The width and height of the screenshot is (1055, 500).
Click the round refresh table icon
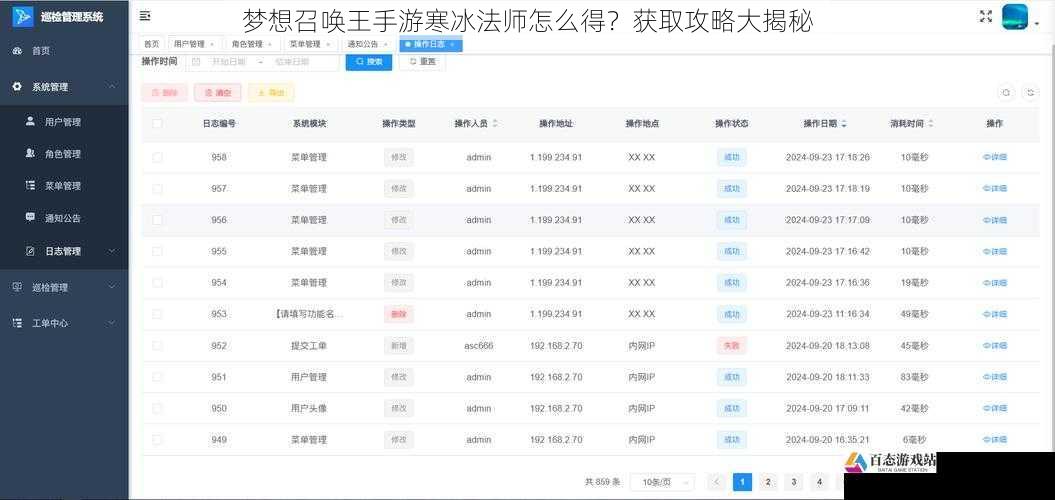tap(1030, 93)
